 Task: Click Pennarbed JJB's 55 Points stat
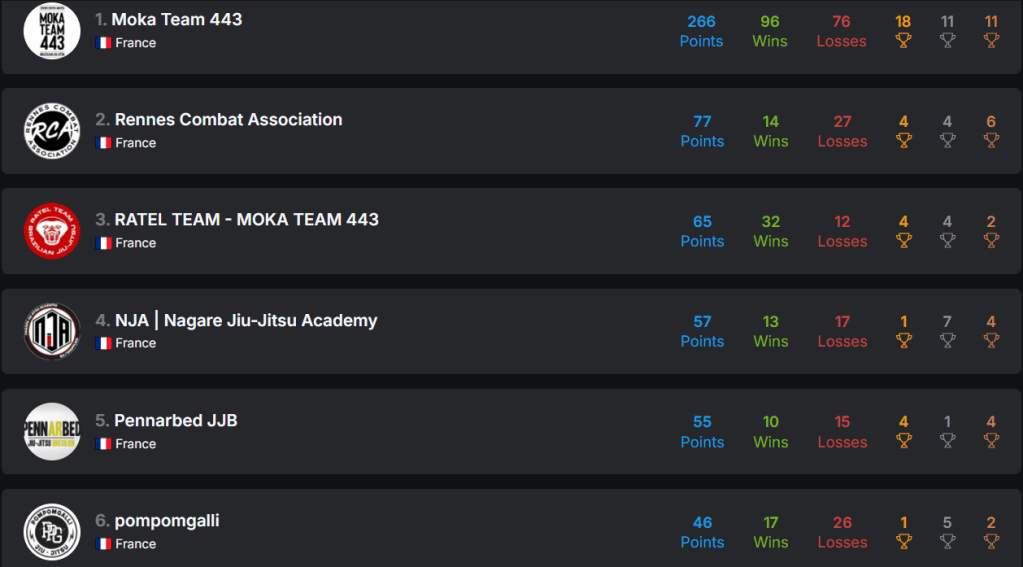(702, 431)
